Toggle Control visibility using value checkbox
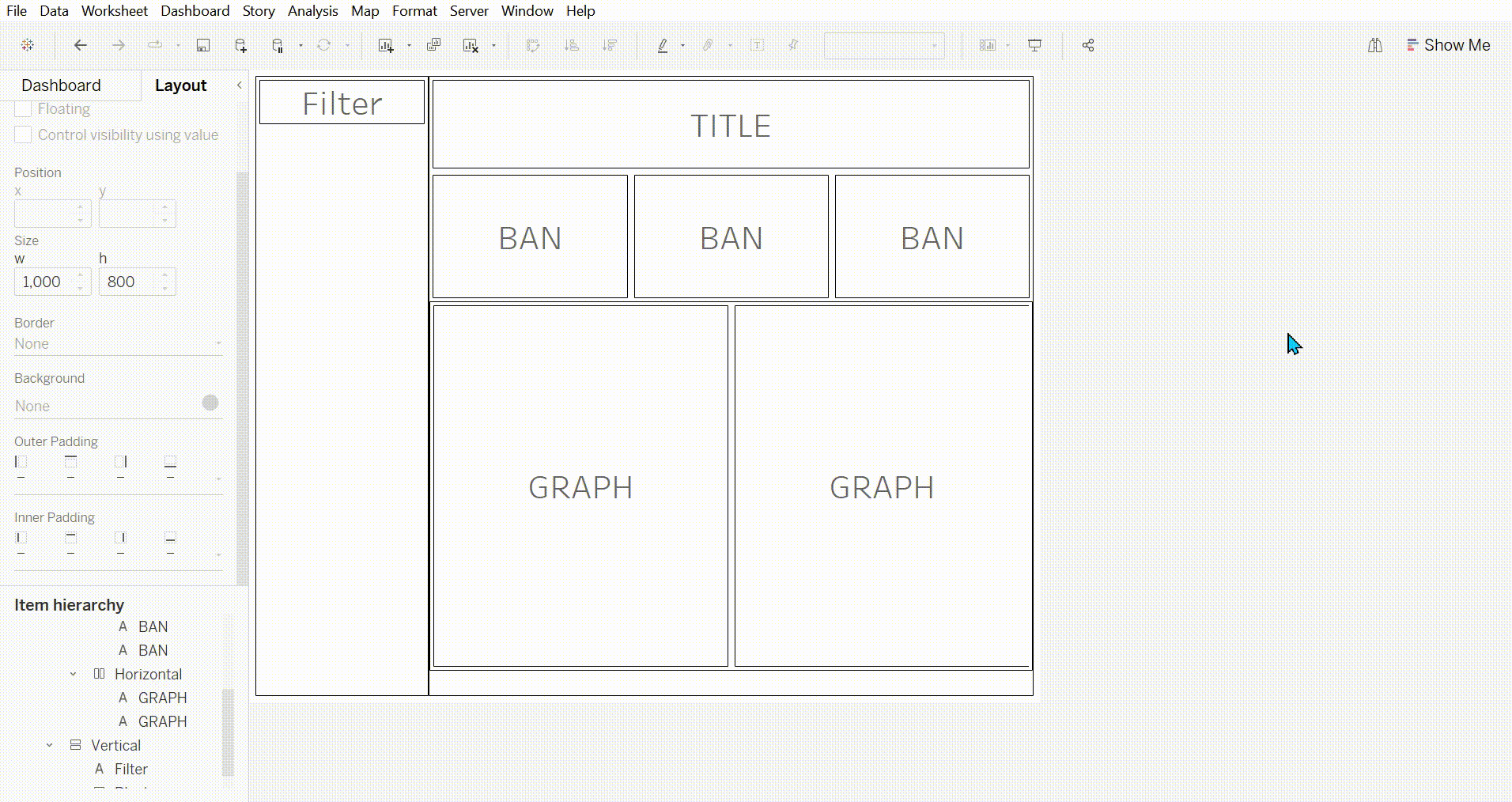1512x802 pixels. coord(23,135)
